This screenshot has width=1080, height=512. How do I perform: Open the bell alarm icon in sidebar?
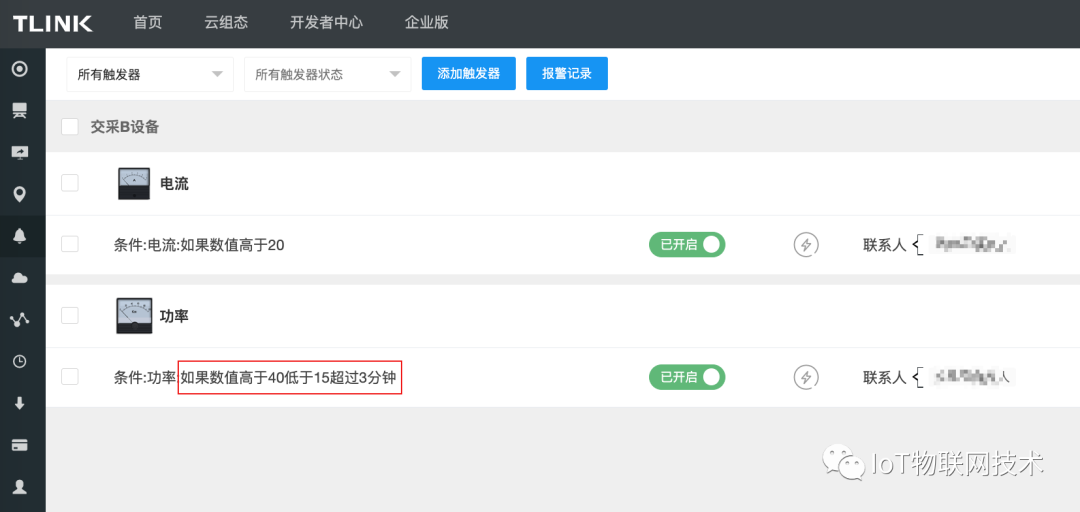tap(19, 236)
